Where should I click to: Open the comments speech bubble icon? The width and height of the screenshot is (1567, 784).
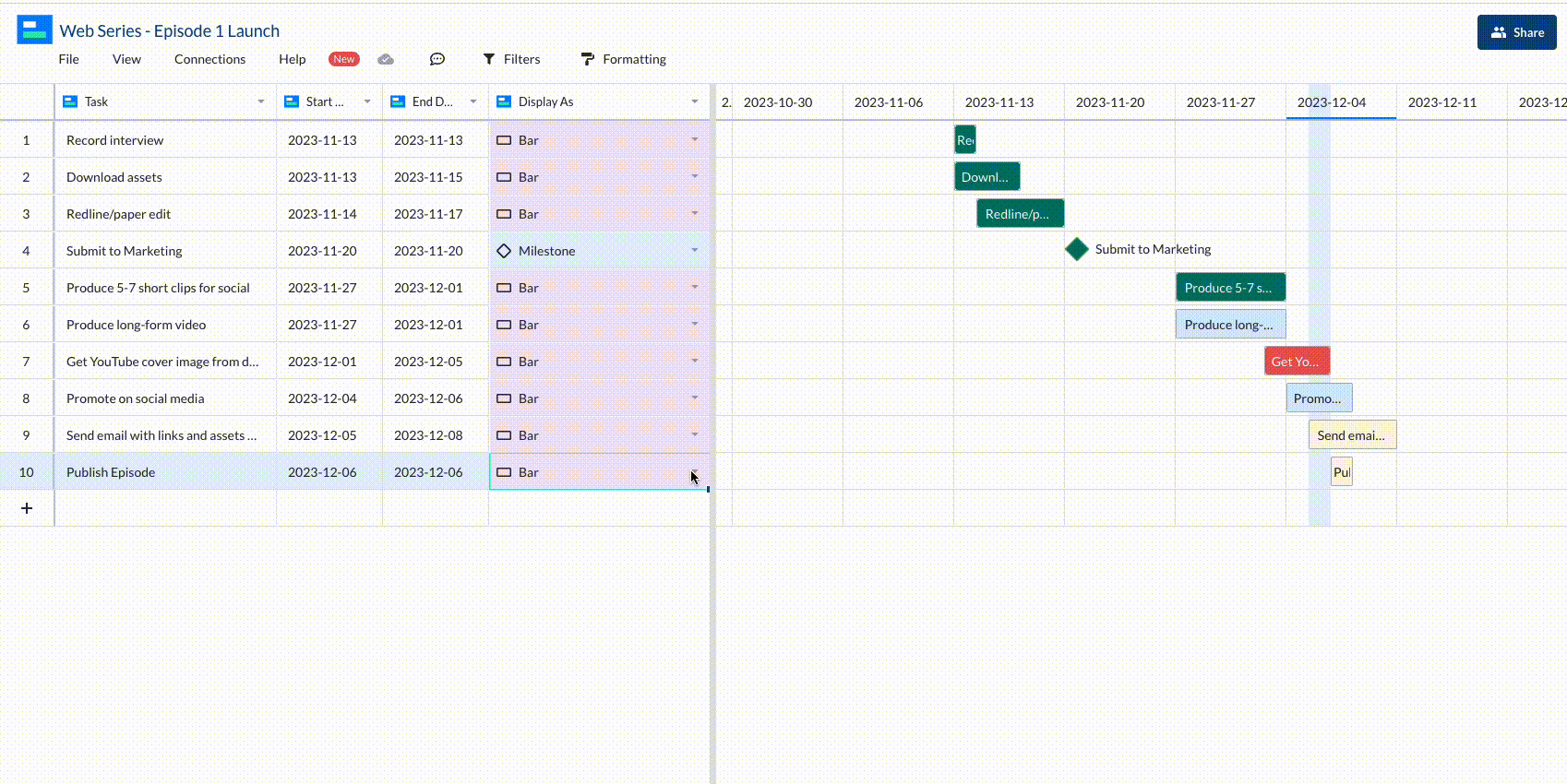tap(437, 59)
